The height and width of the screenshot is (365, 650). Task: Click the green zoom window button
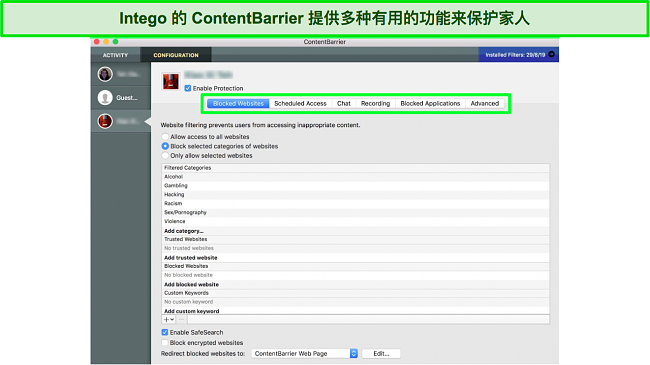click(x=116, y=41)
